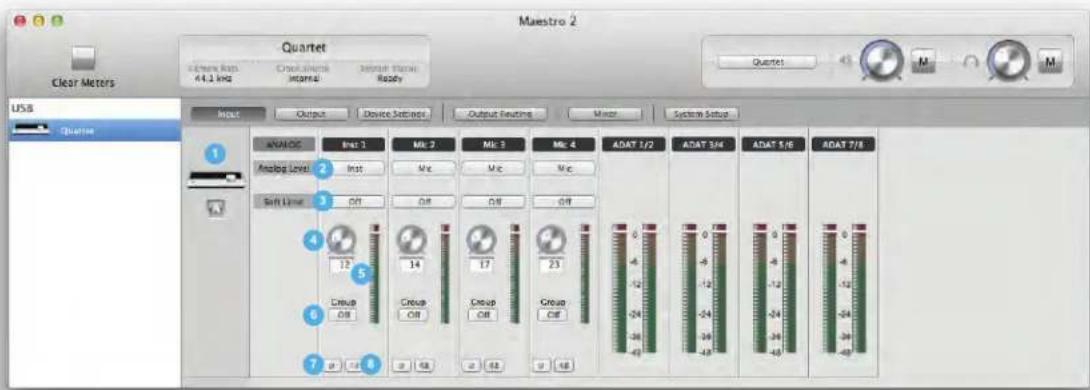Click the ADAT 1/2 stereo level meter
The height and width of the screenshot is (390, 1090).
tap(635, 288)
